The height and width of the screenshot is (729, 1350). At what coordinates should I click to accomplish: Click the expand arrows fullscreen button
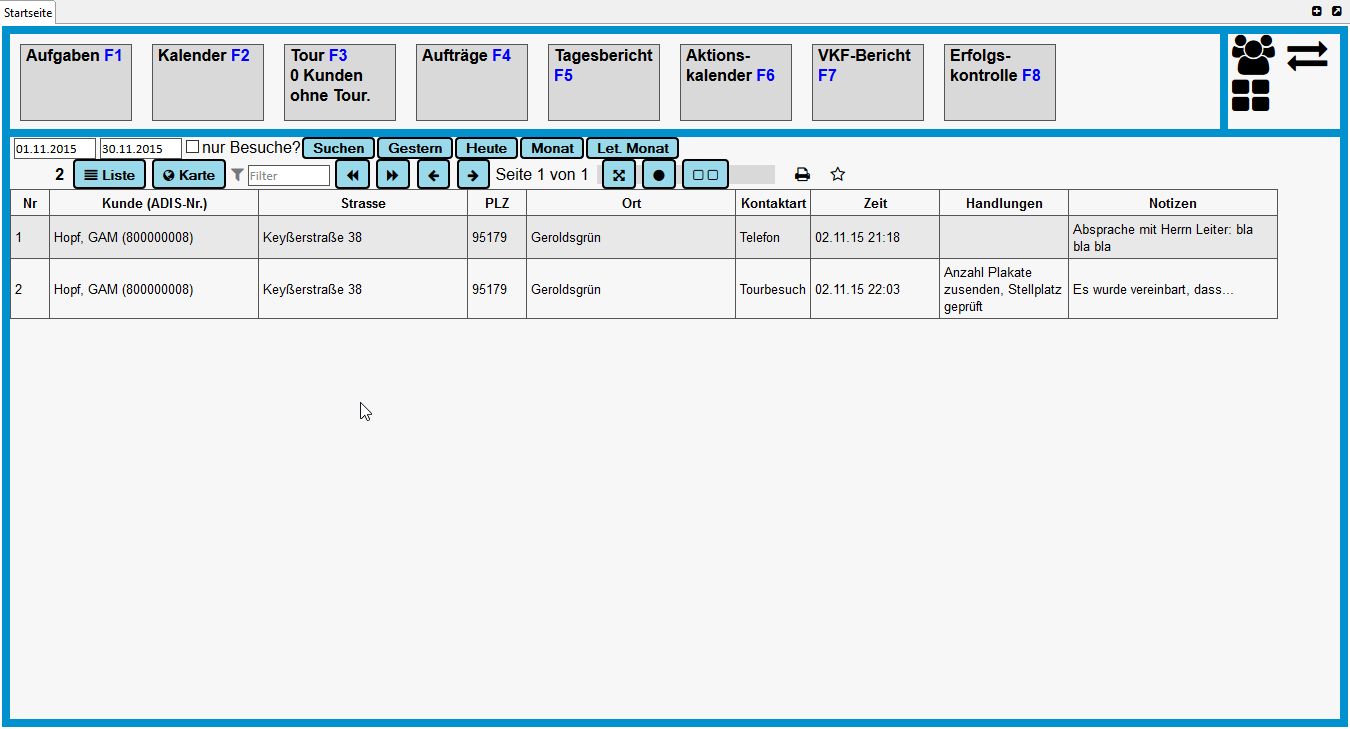[618, 175]
